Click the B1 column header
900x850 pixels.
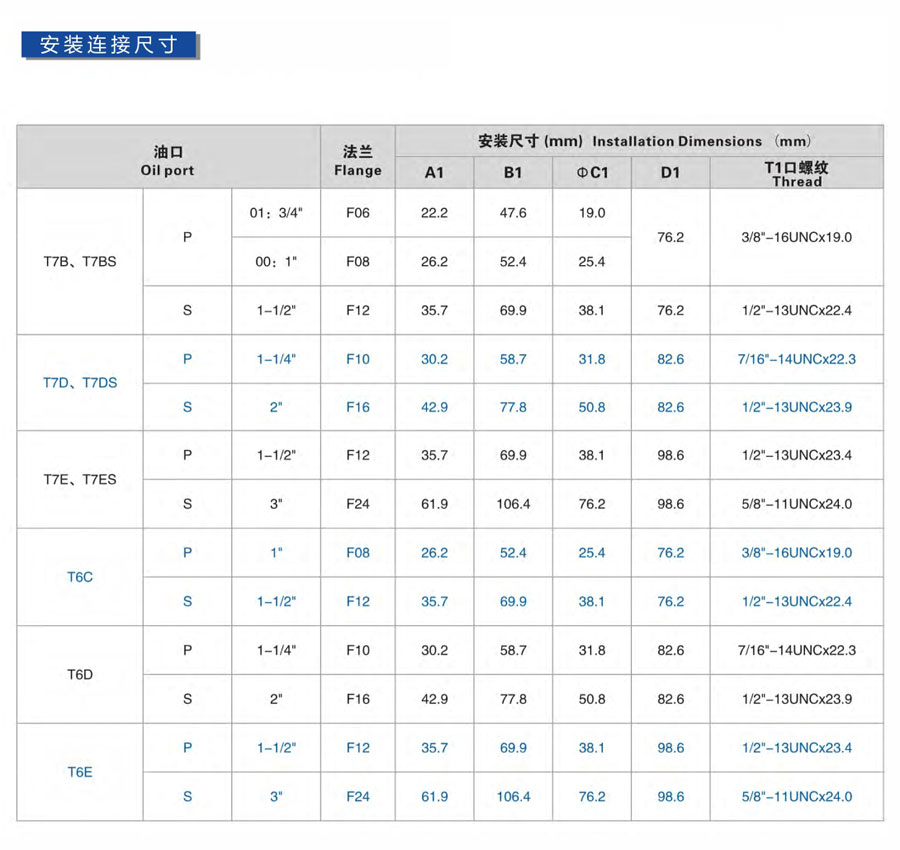513,172
